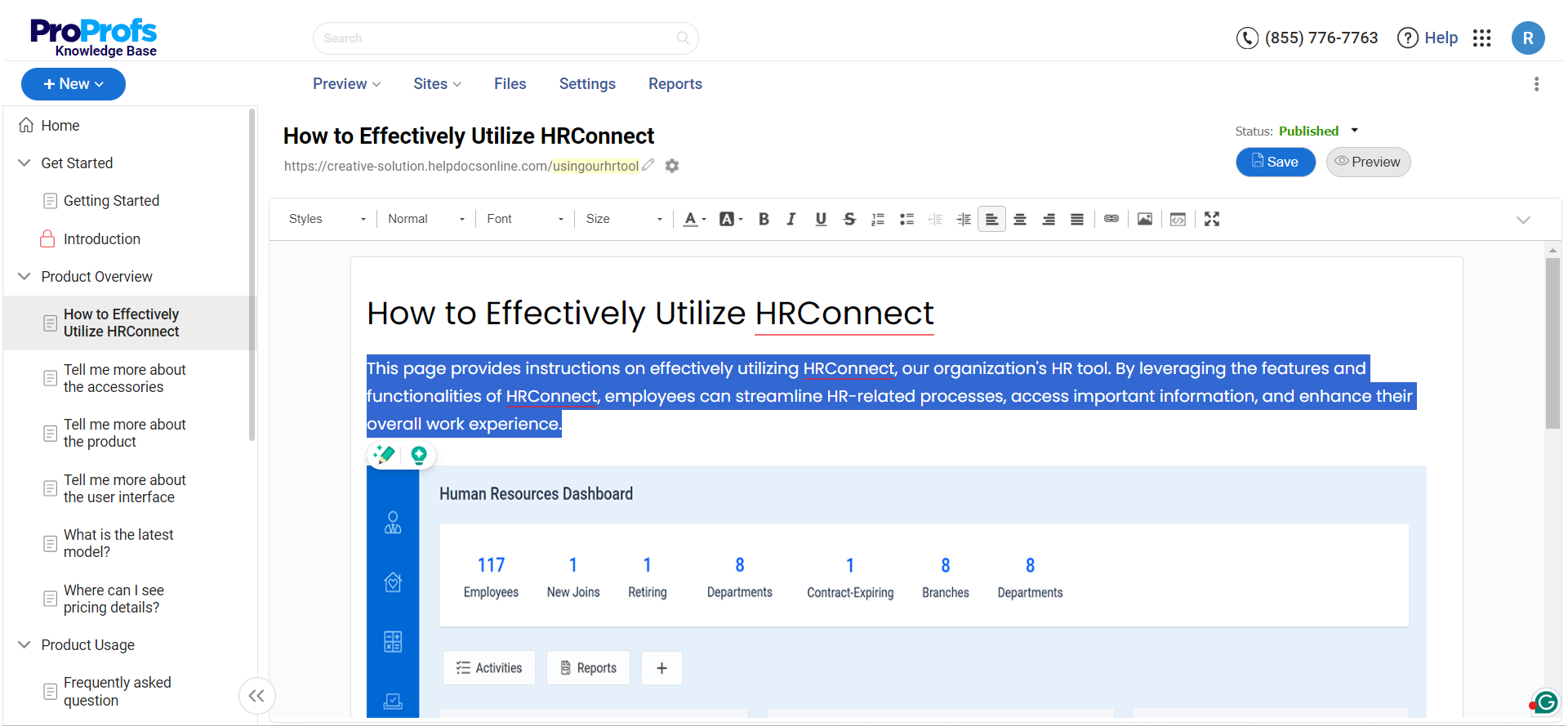Insert an image from the toolbar
Screen dimensions: 1568x726
(x=1145, y=219)
